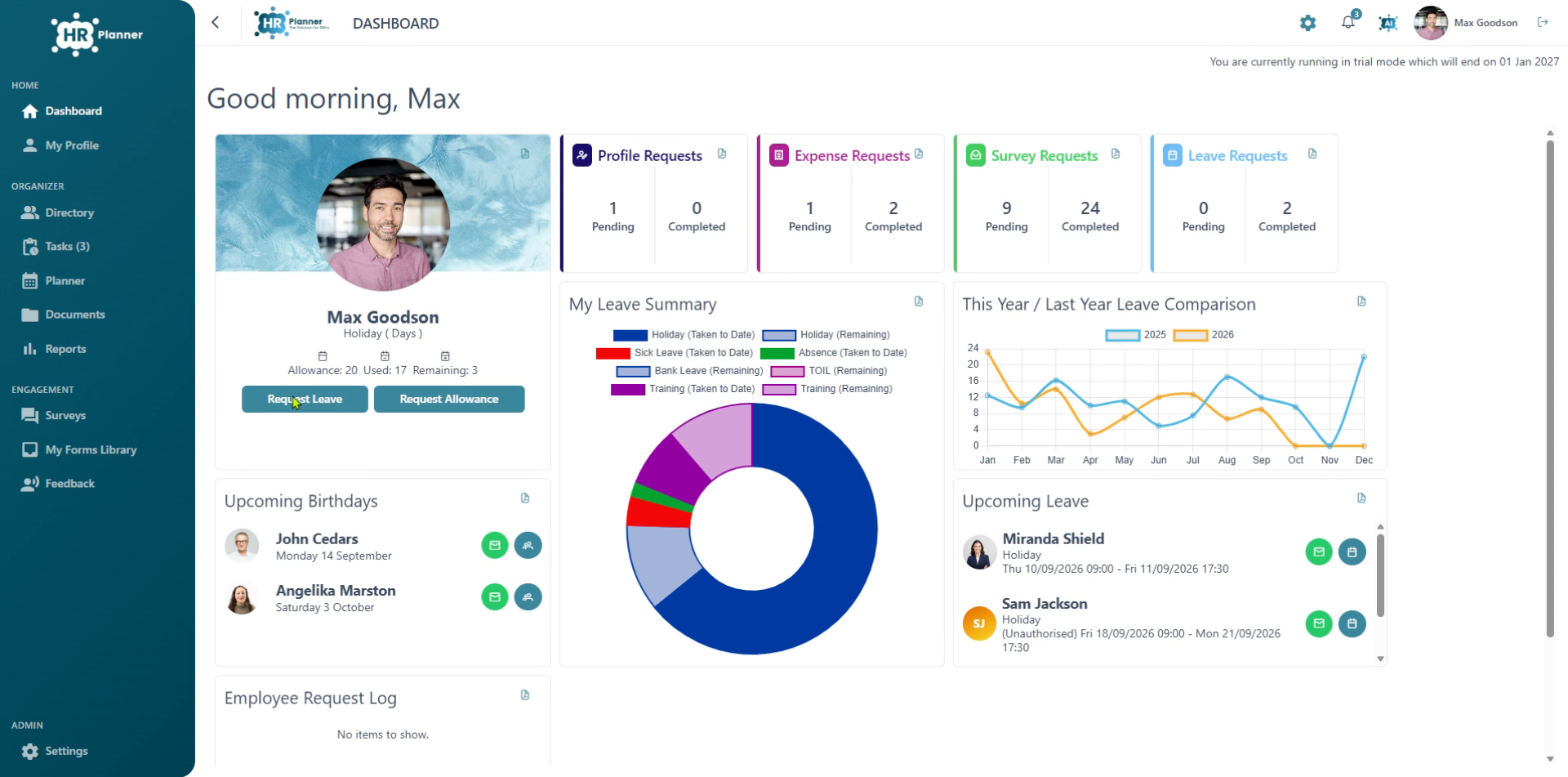Open calendar icon for Sam Jackson's leave
Image resolution: width=1568 pixels, height=777 pixels.
point(1352,624)
